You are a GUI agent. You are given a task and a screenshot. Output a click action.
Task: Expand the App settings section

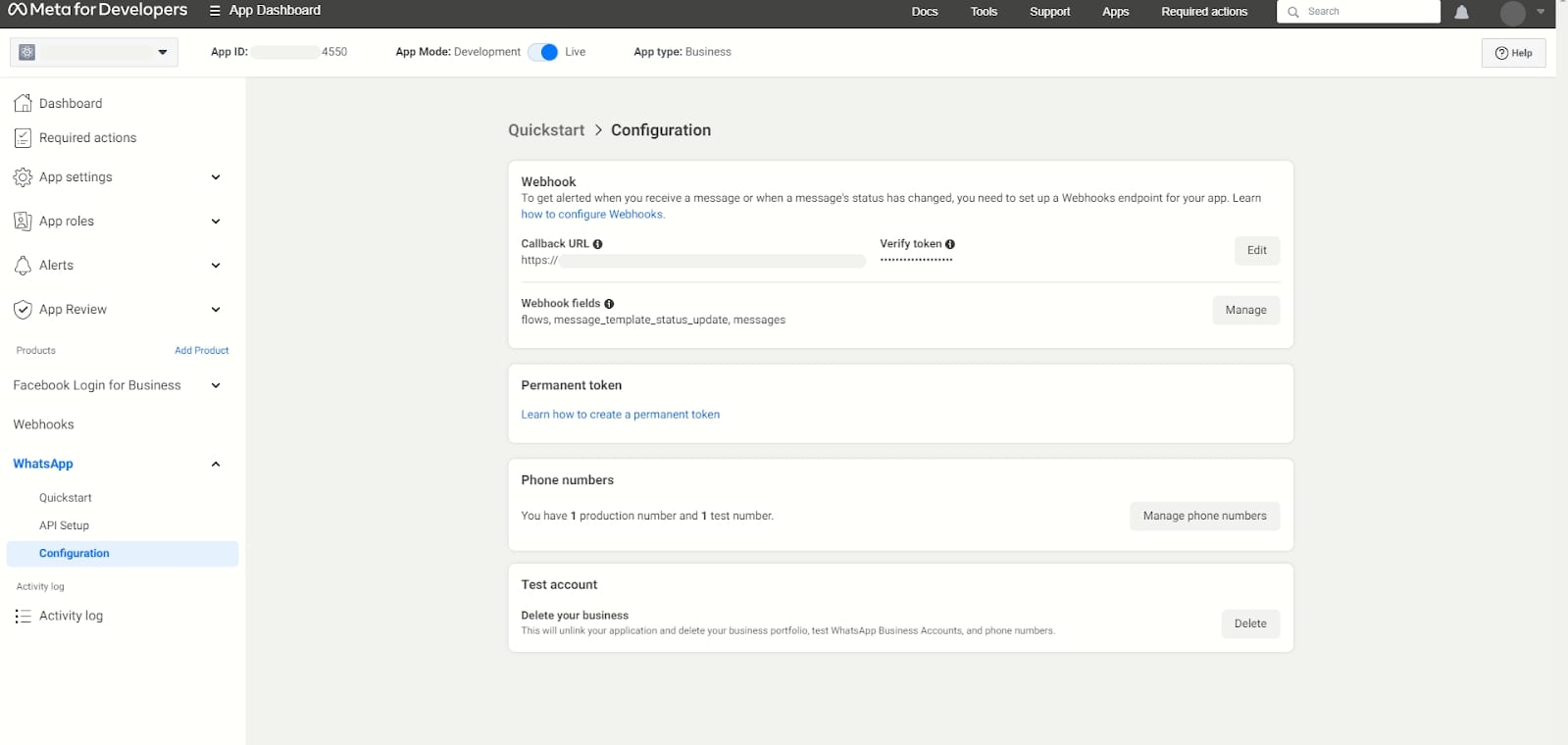point(216,177)
